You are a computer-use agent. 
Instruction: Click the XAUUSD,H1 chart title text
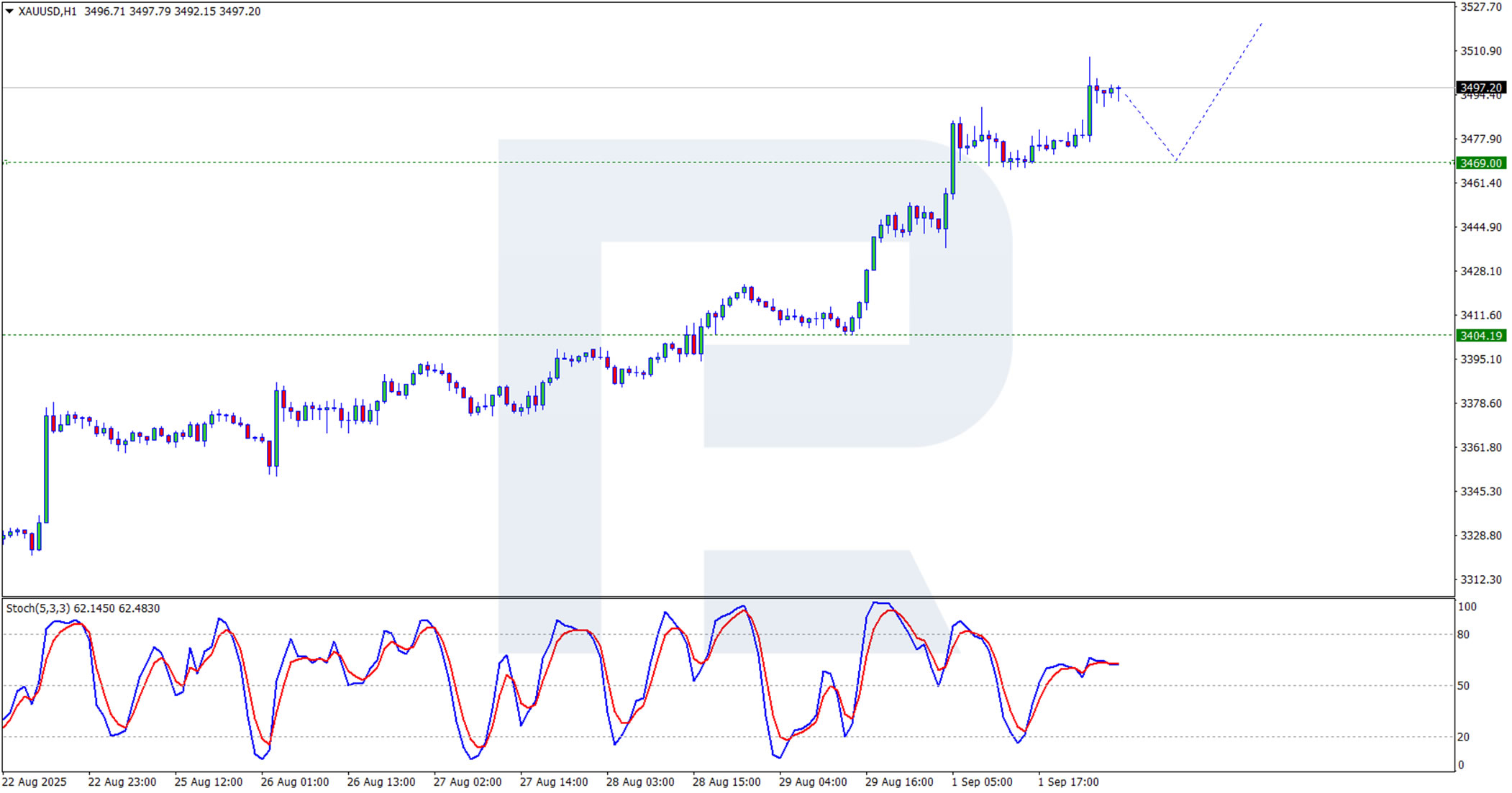47,12
